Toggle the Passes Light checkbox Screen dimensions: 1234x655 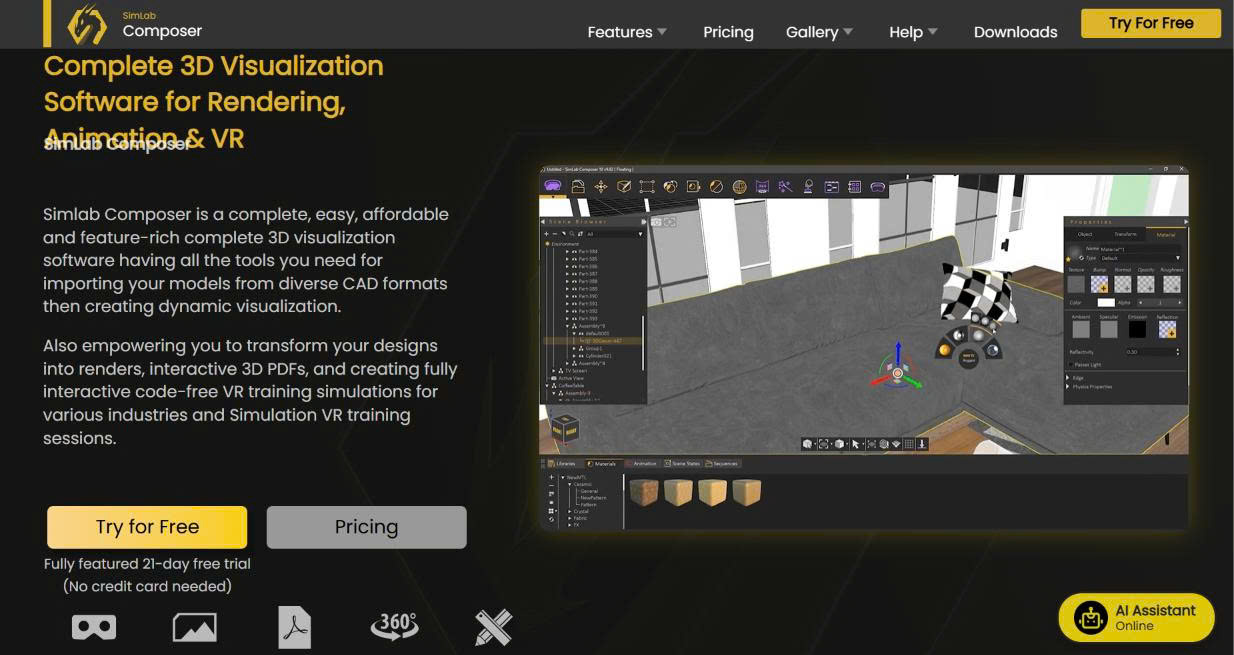coord(1071,365)
